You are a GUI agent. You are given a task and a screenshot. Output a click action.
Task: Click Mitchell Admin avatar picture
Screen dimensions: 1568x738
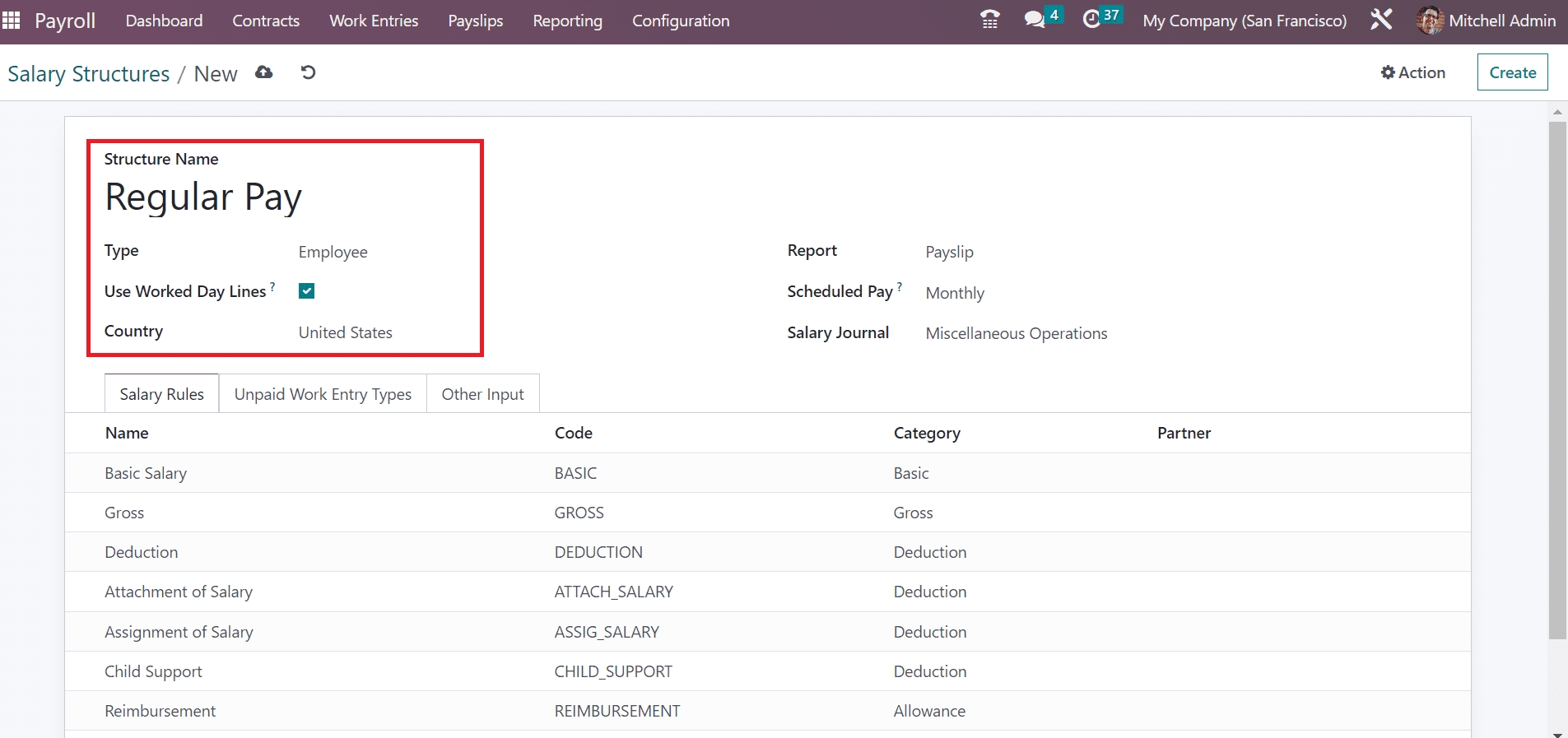tap(1430, 21)
